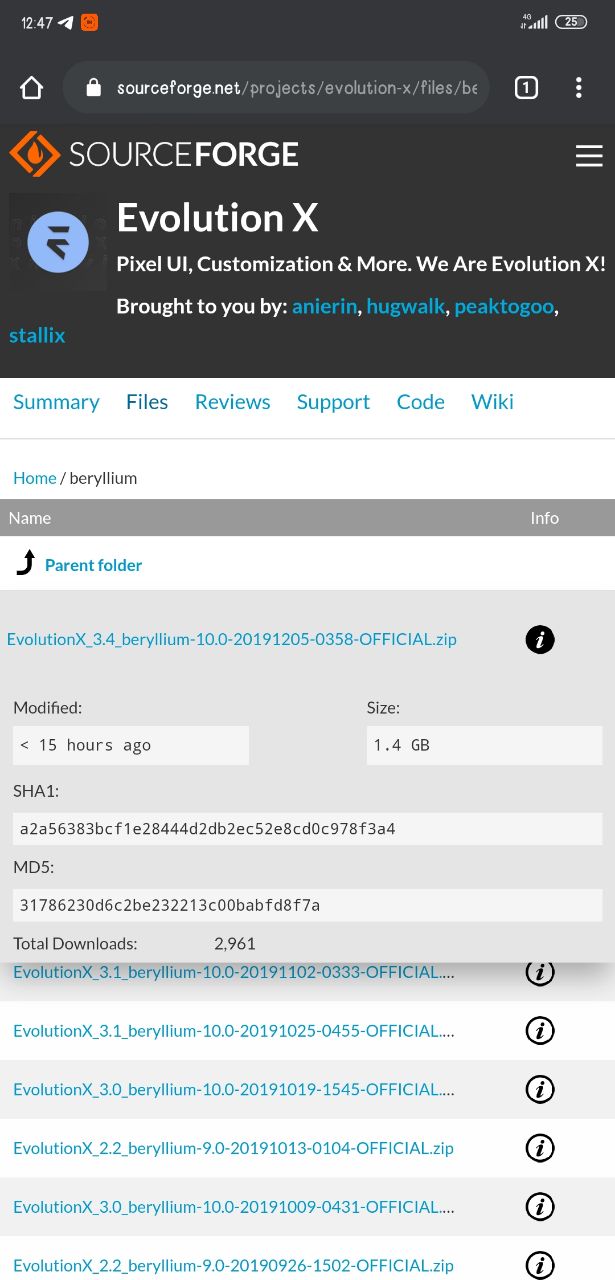The width and height of the screenshot is (615, 1280).
Task: Select the MD5 hash value field
Action: pyautogui.click(x=308, y=906)
